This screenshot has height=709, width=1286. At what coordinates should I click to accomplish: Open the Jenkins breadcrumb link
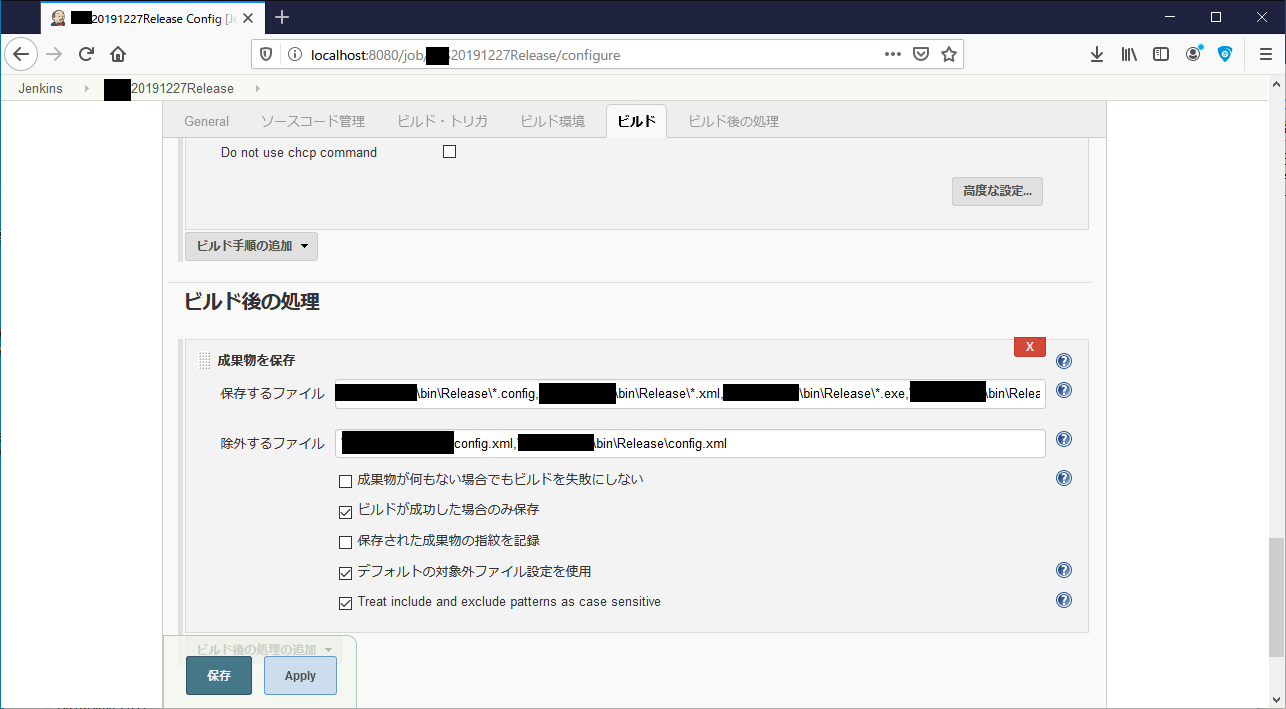click(x=40, y=89)
